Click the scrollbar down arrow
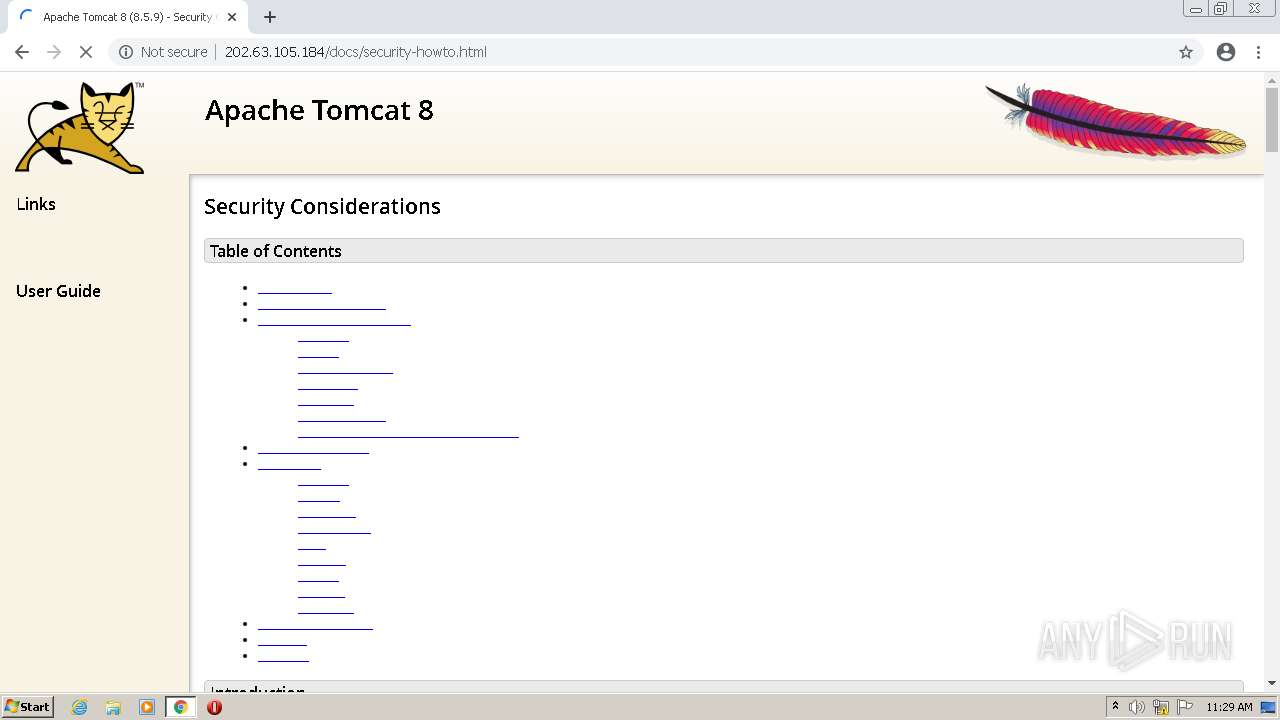 click(x=1272, y=683)
